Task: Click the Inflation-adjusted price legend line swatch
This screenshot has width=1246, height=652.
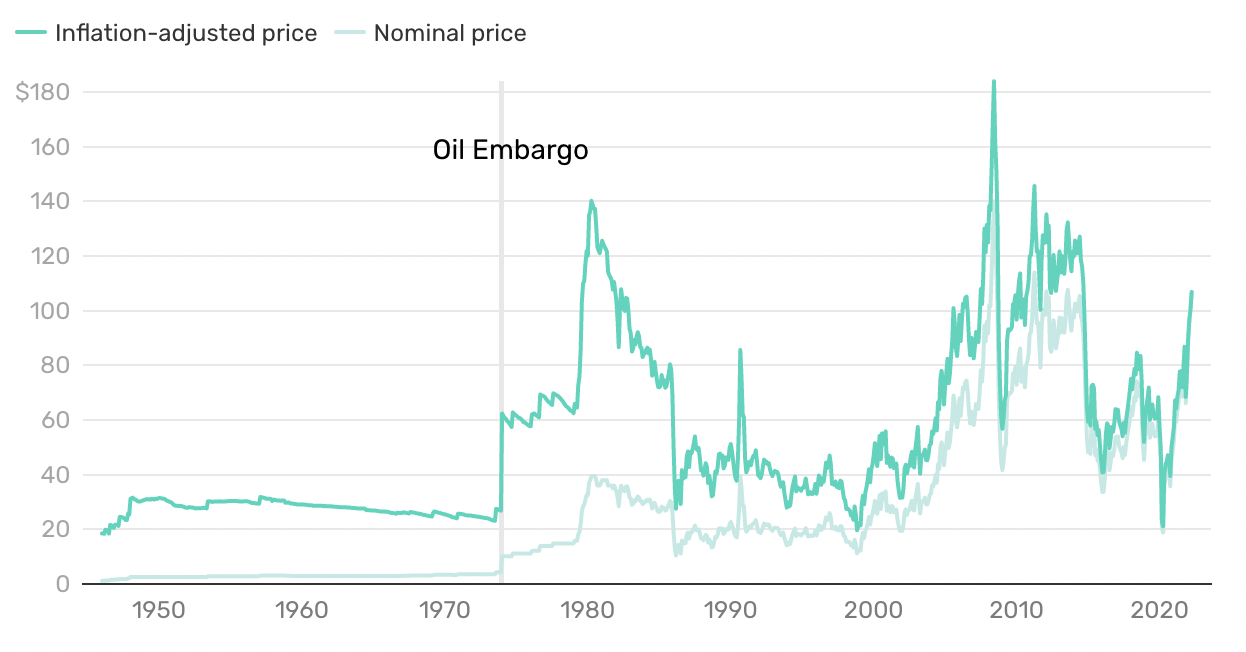Action: click(32, 33)
